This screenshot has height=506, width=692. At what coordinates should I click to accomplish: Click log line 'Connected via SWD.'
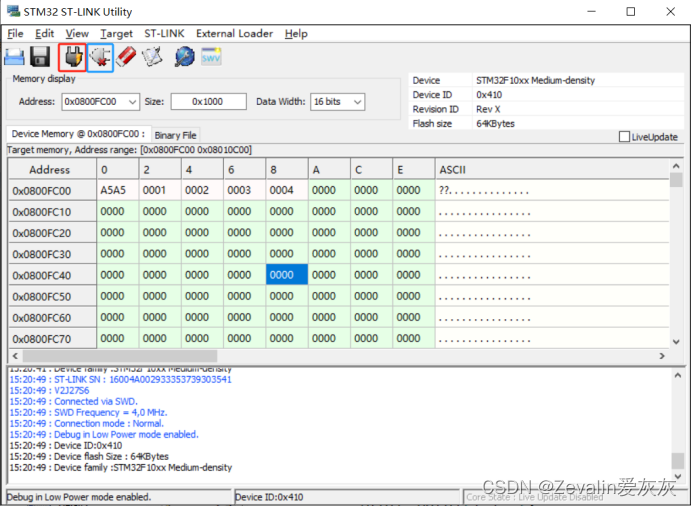74,401
